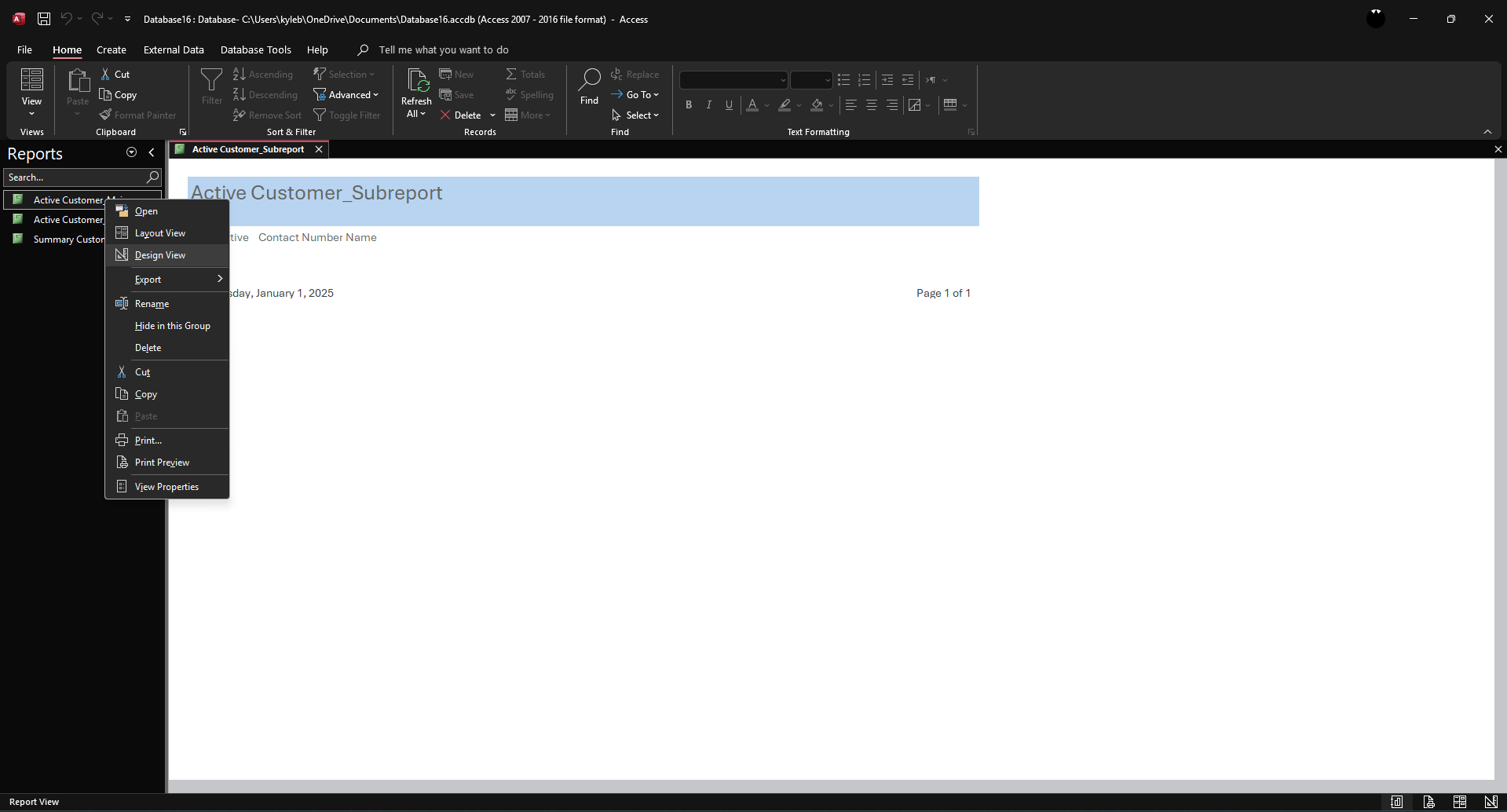Viewport: 1507px width, 812px height.
Task: Choose Open from the context menu
Action: [167, 211]
